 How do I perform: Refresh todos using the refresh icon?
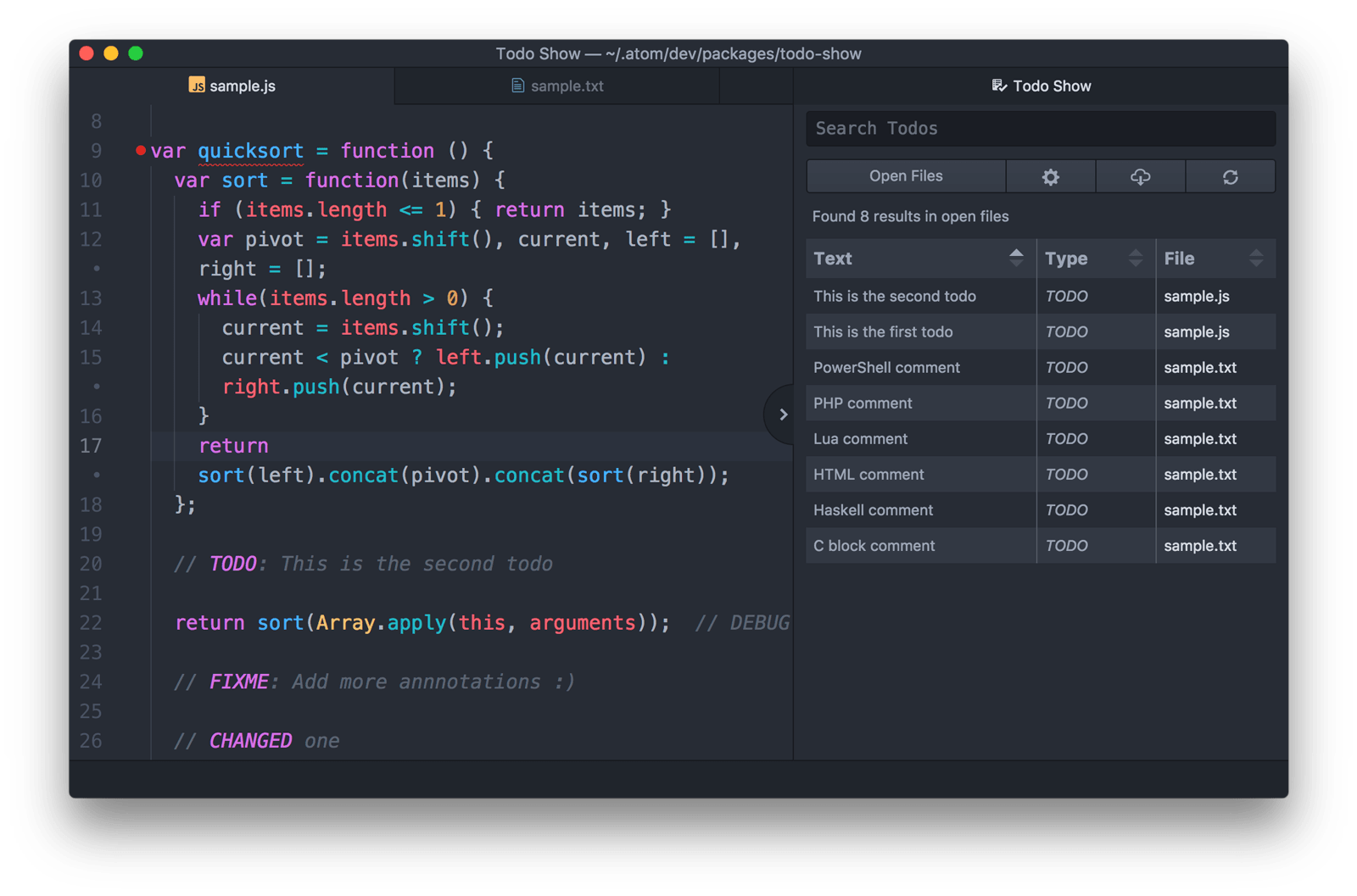1230,176
